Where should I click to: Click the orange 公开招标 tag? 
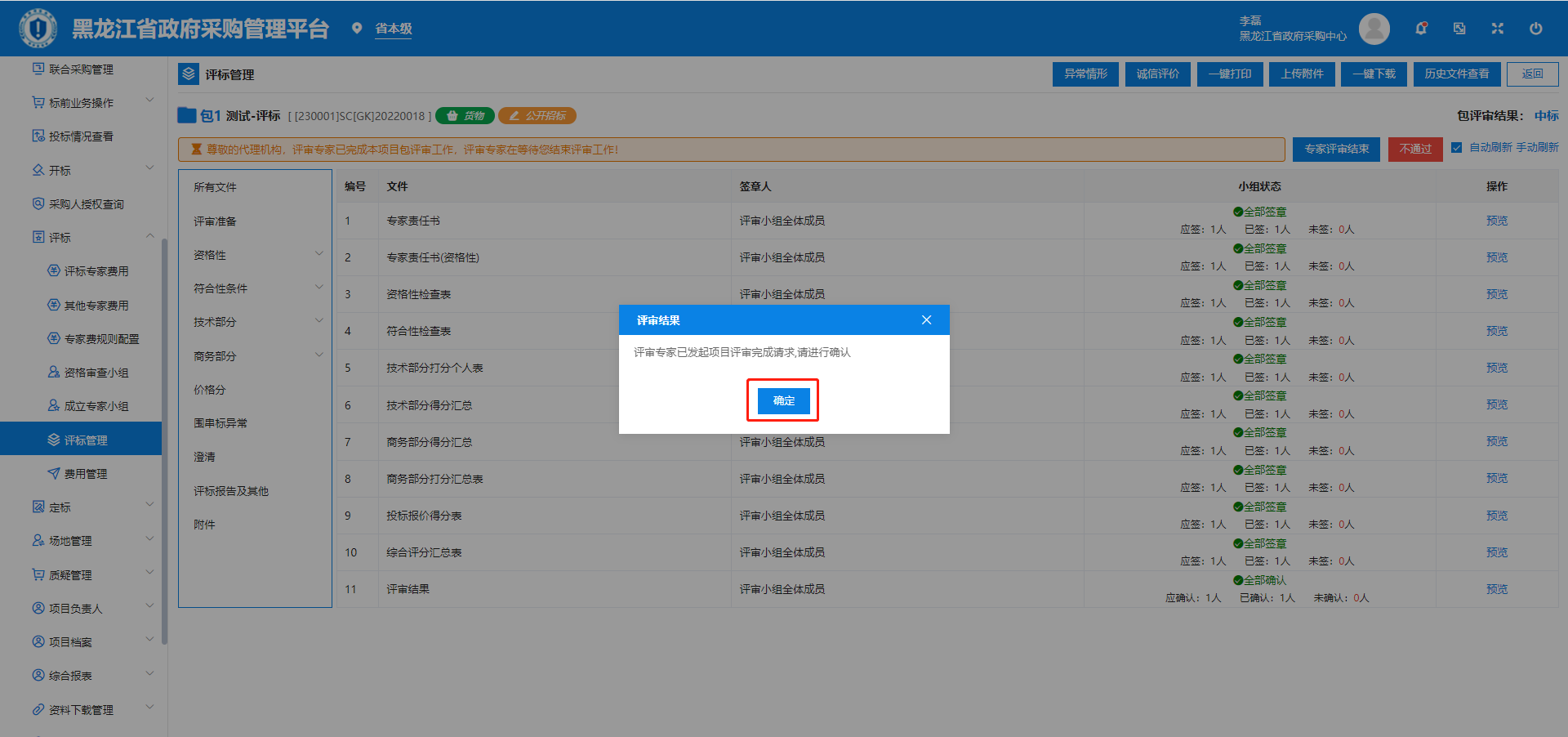point(537,116)
